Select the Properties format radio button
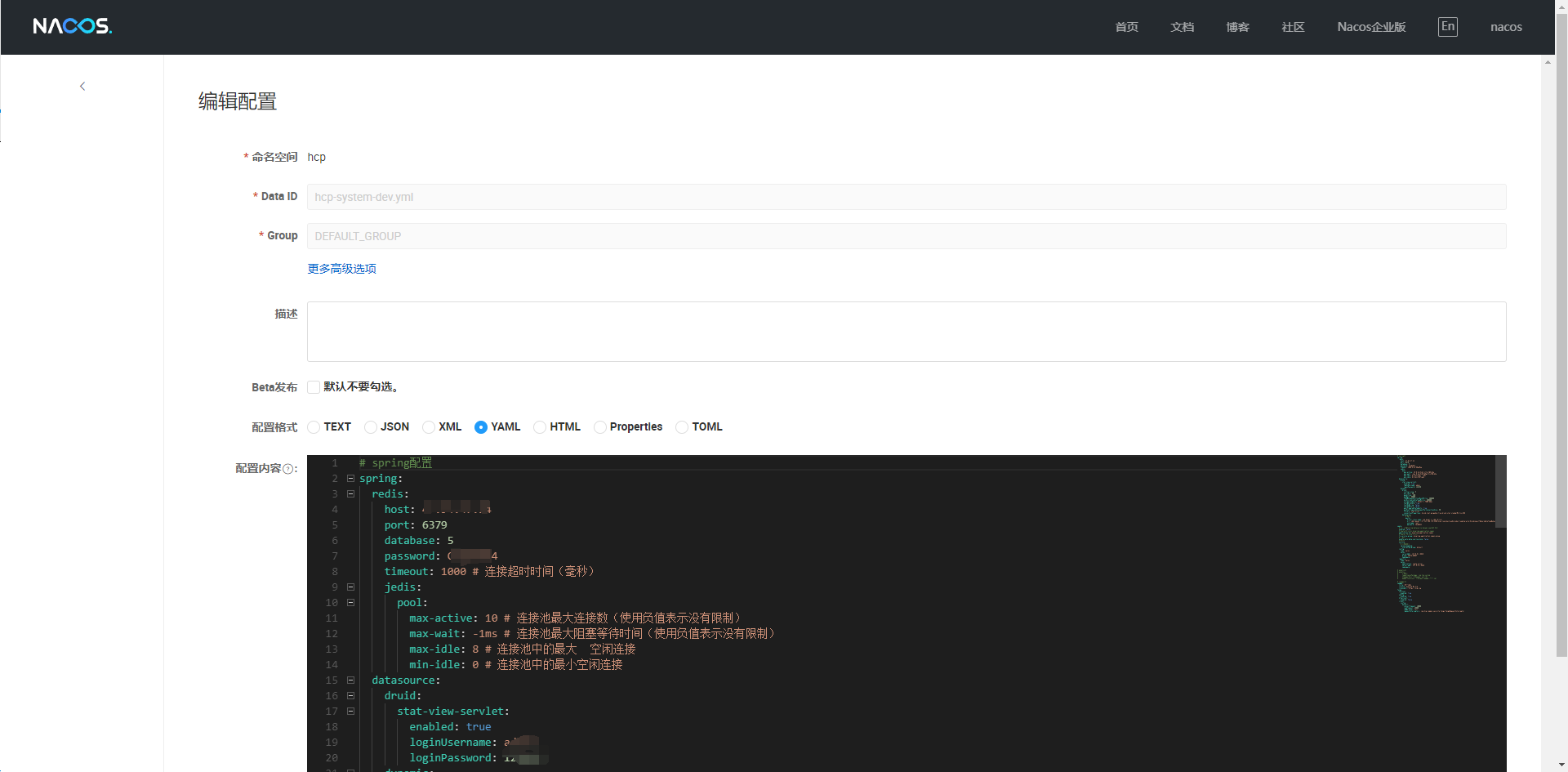 (x=600, y=427)
